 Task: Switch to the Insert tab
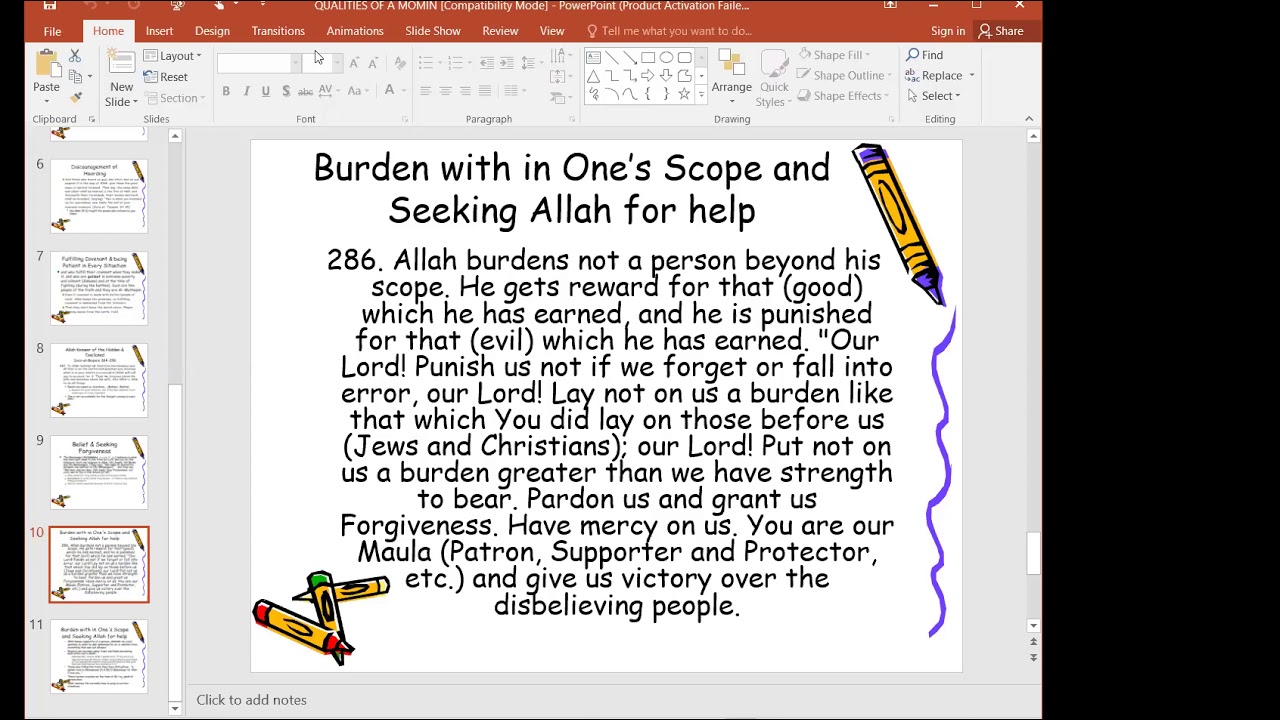[x=159, y=31]
